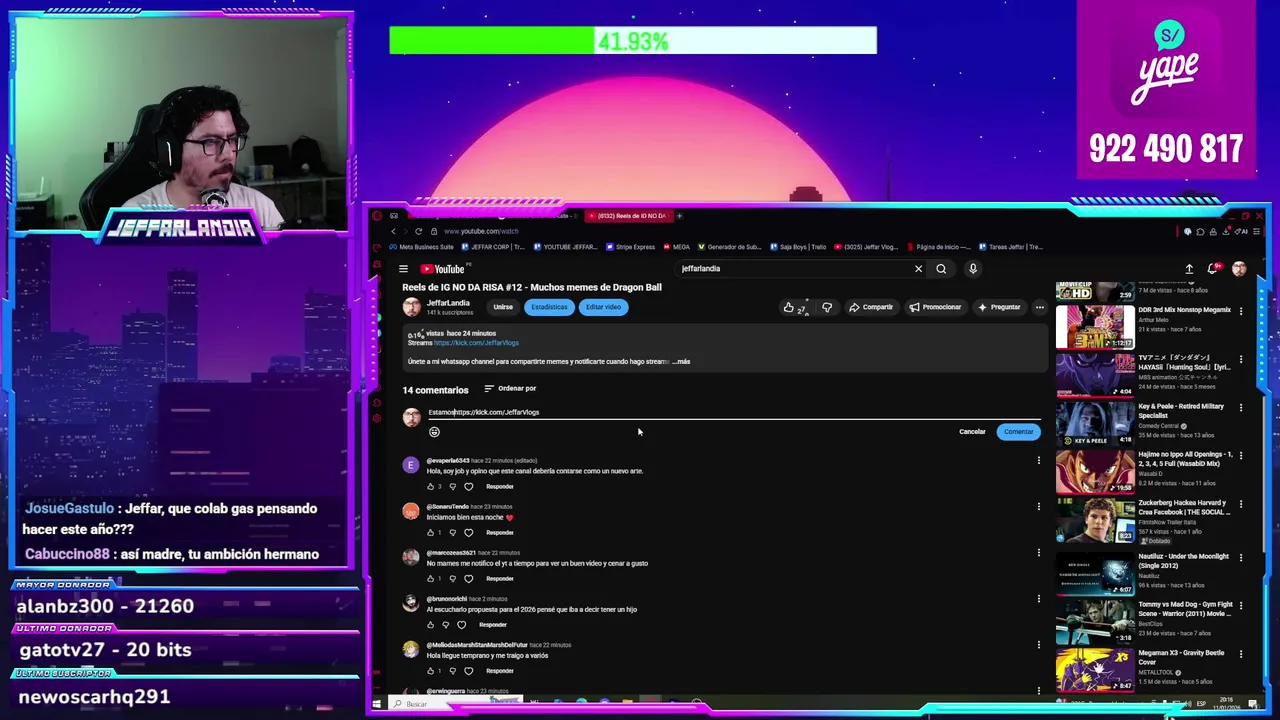The height and width of the screenshot is (720, 1280).
Task: Go back in browser history
Action: [x=393, y=231]
